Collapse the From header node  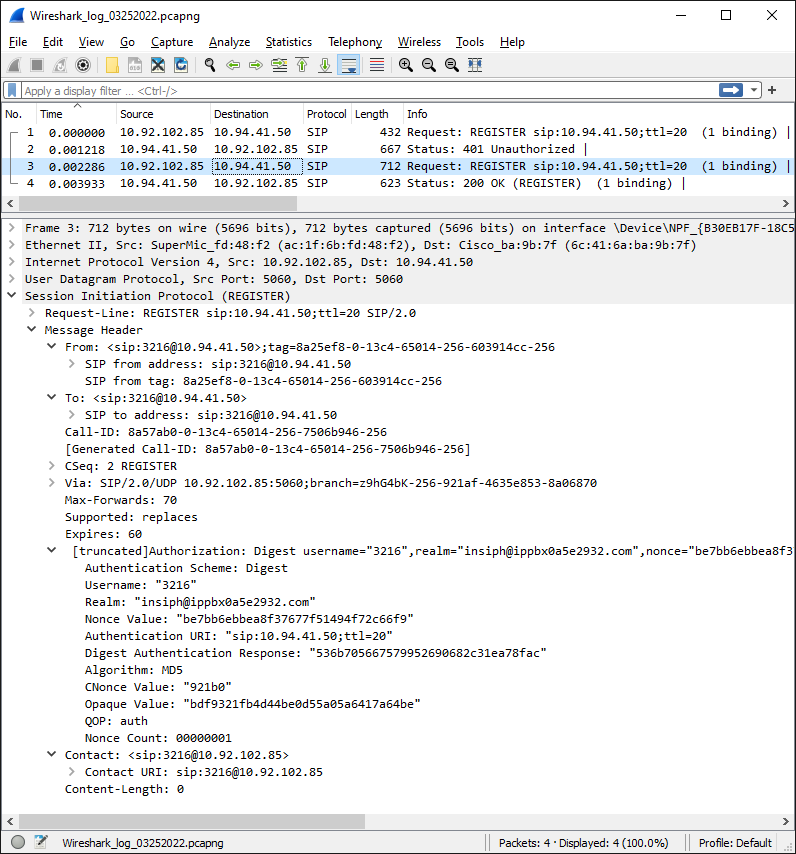tap(52, 346)
